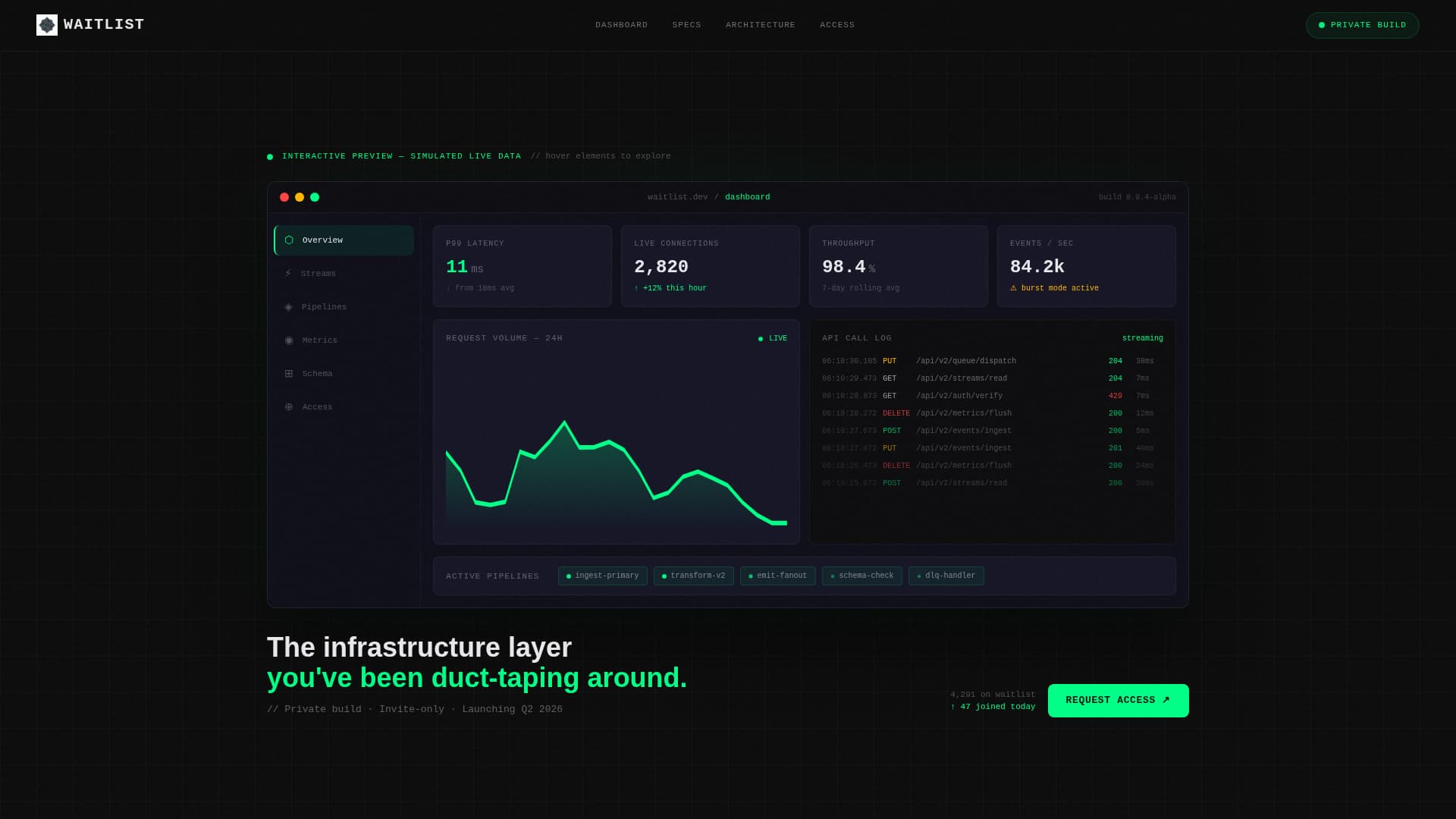Viewport: 1456px width, 819px height.
Task: Open the Dashboard nav item
Action: (x=621, y=25)
